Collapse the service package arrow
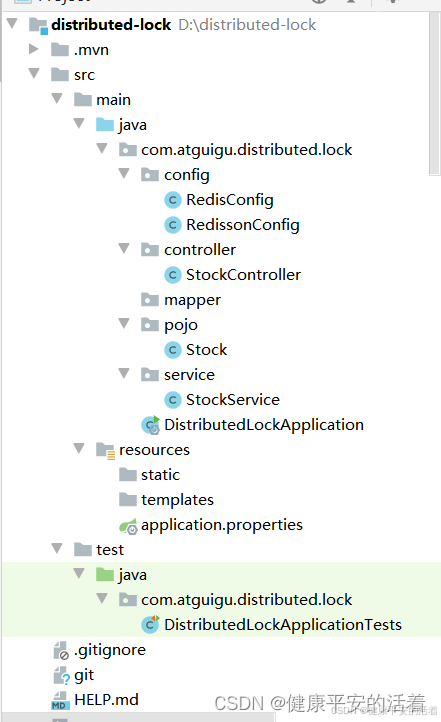This screenshot has width=441, height=722. (x=124, y=373)
